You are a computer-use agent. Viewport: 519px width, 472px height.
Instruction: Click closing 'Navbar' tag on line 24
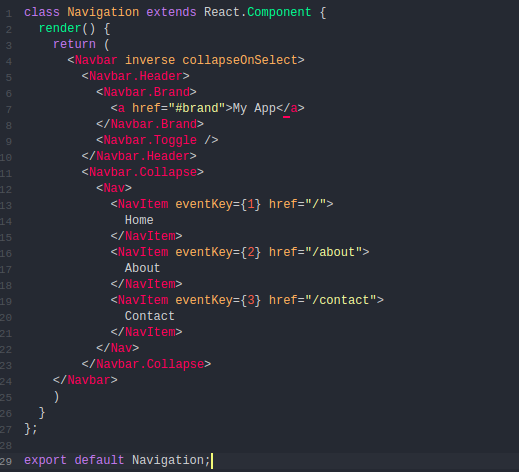tap(85, 380)
